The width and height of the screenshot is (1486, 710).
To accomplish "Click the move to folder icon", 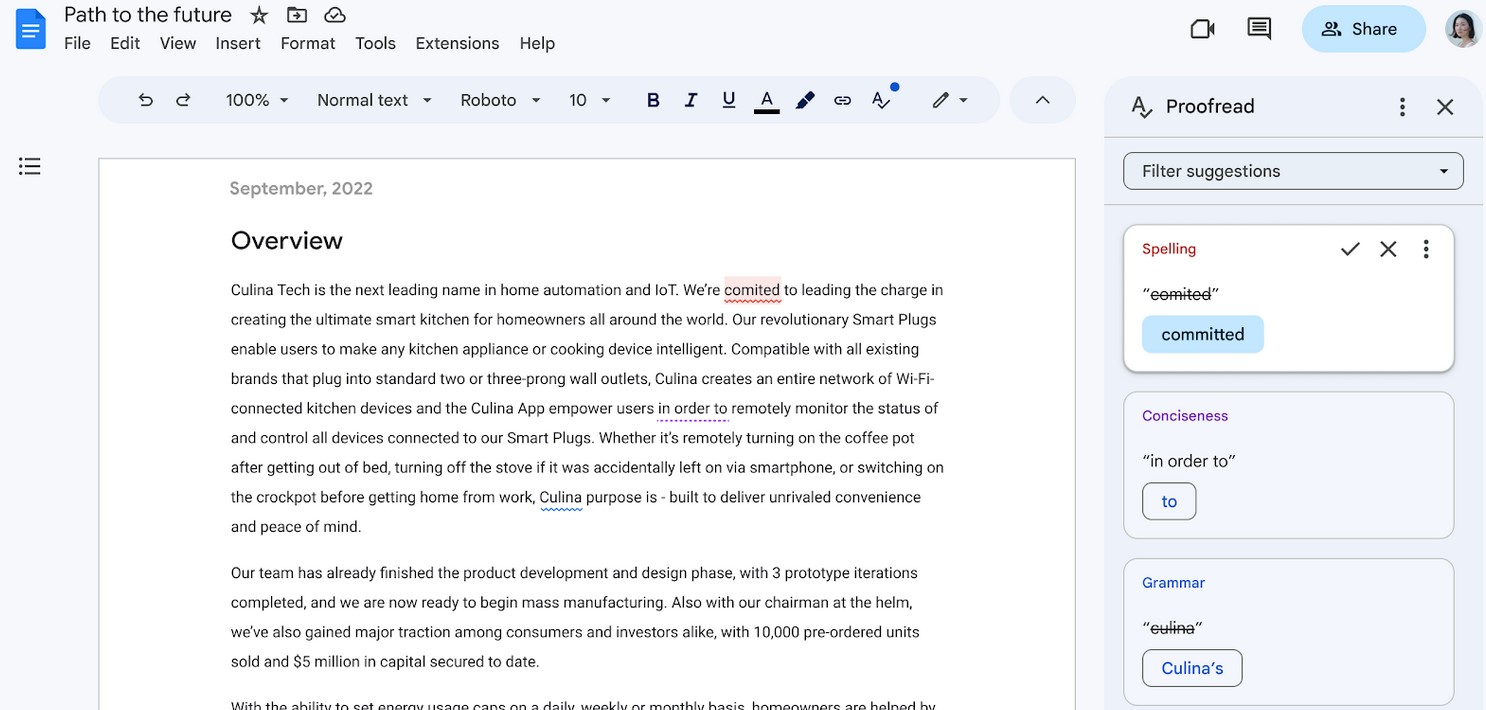I will pyautogui.click(x=297, y=15).
